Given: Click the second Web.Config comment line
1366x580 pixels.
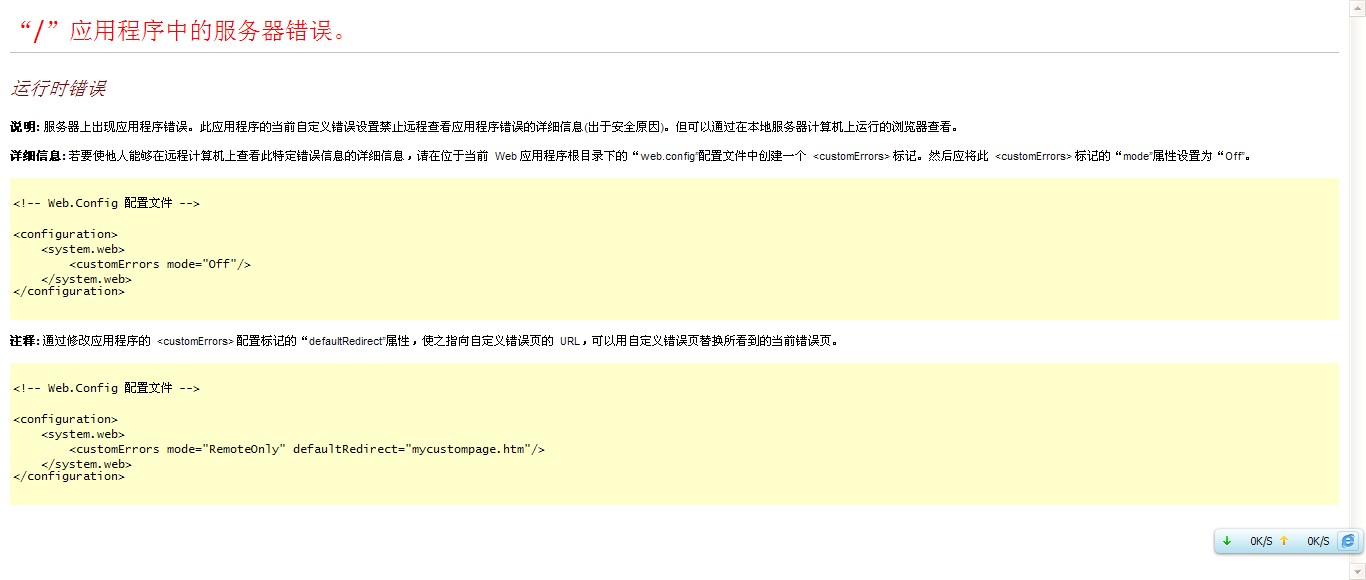Looking at the screenshot, I should 106,388.
